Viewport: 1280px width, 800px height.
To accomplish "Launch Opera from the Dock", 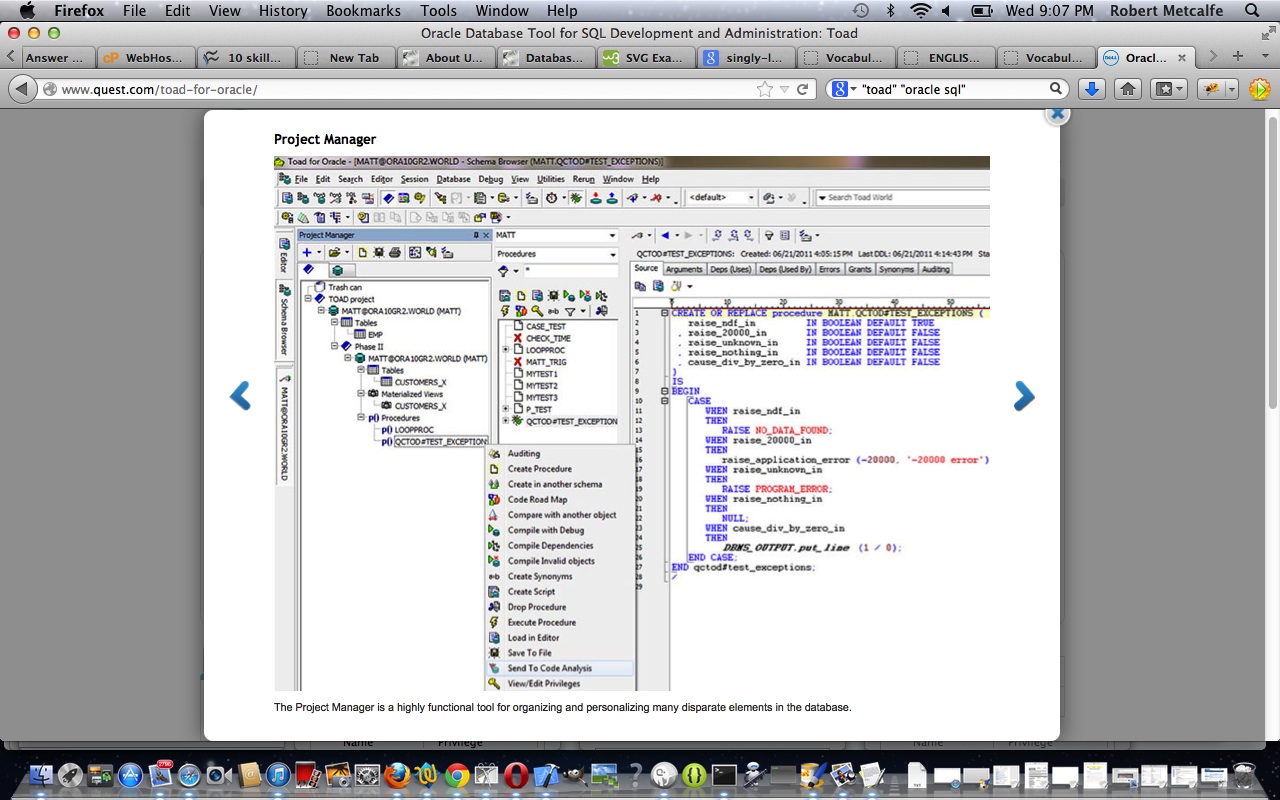I will tap(516, 775).
